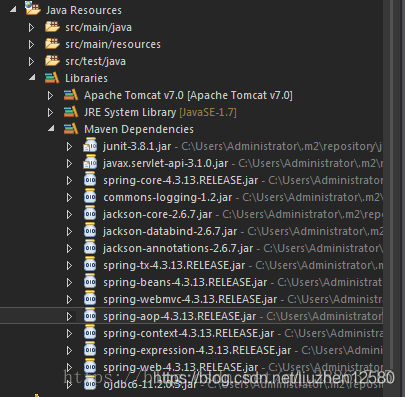Select jackson-core-2.6.7.jar text
405x397 pixels.
click(x=158, y=214)
